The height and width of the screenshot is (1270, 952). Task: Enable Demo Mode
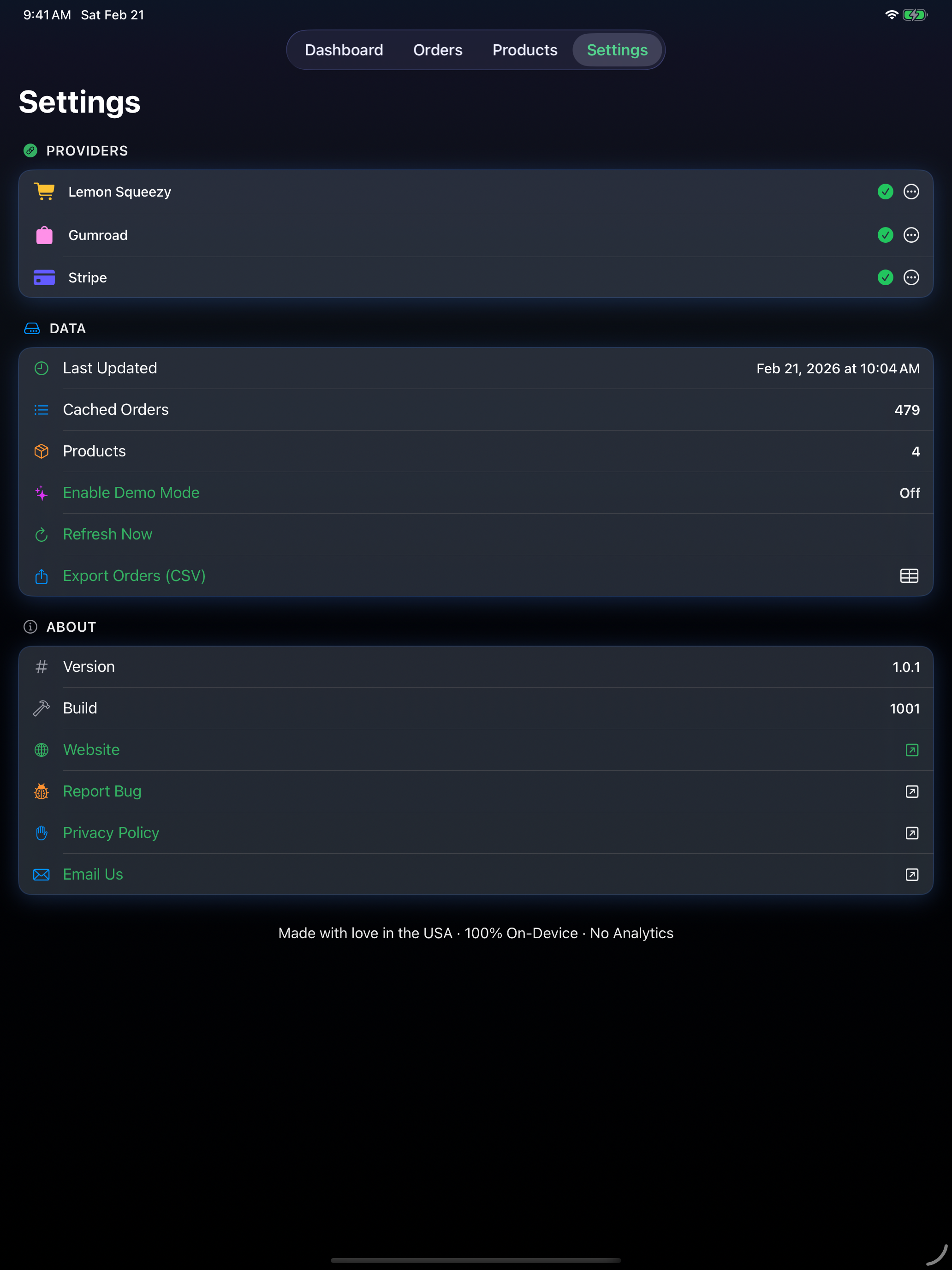[131, 492]
